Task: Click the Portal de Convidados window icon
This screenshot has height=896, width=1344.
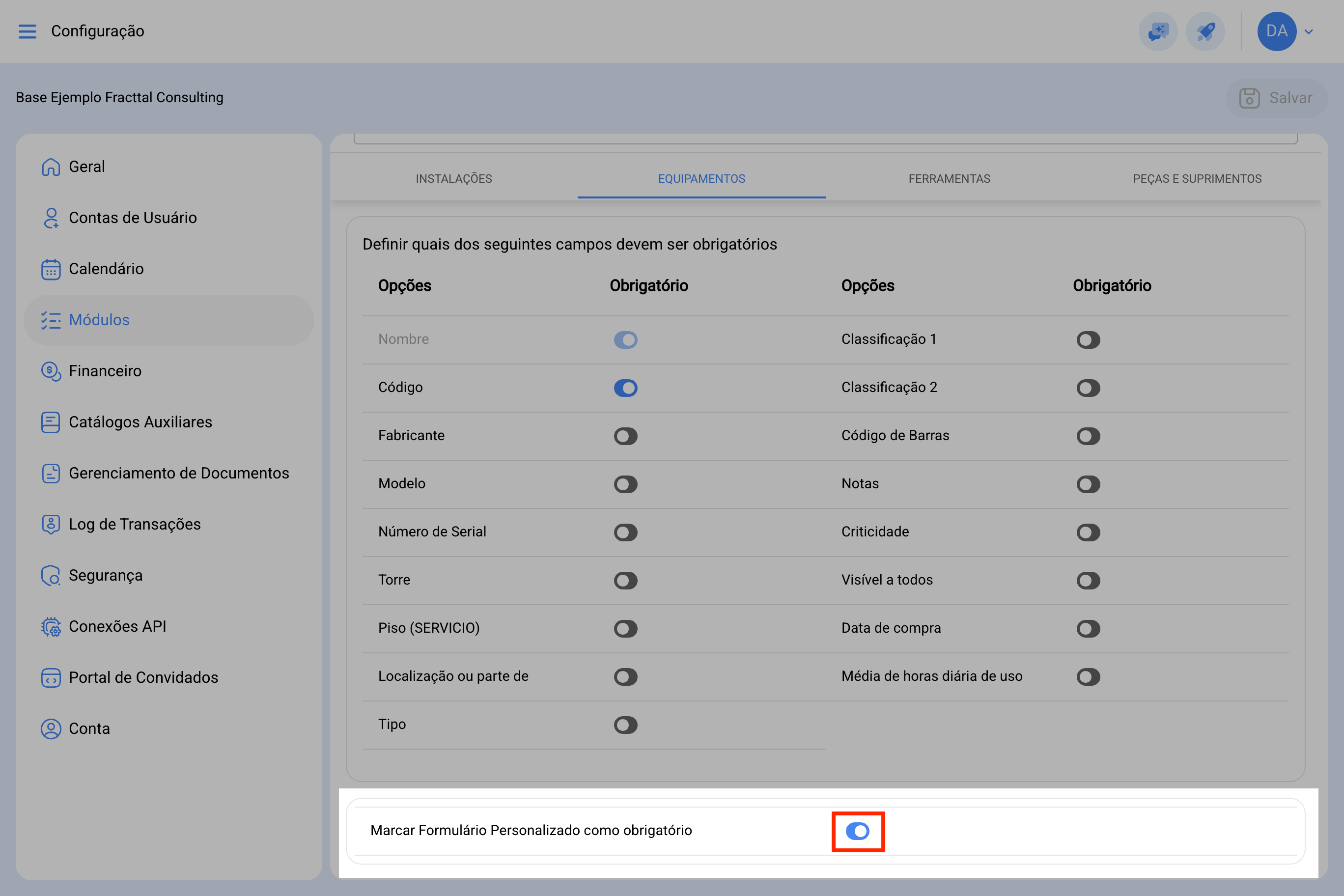Action: click(51, 678)
